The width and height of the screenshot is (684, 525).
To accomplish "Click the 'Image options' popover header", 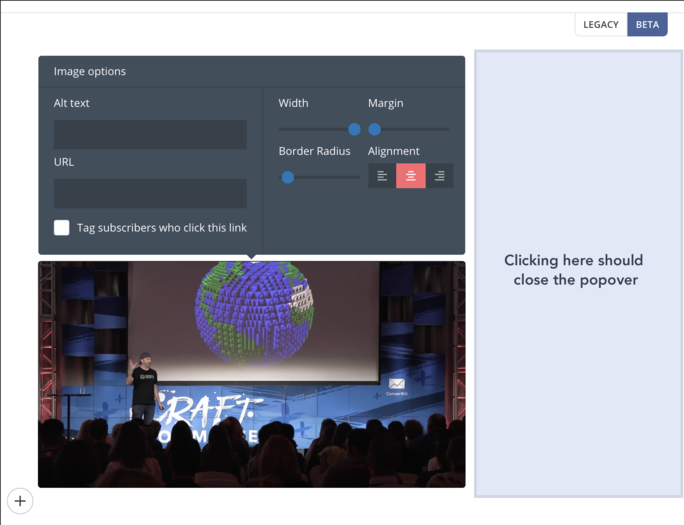I will point(90,72).
